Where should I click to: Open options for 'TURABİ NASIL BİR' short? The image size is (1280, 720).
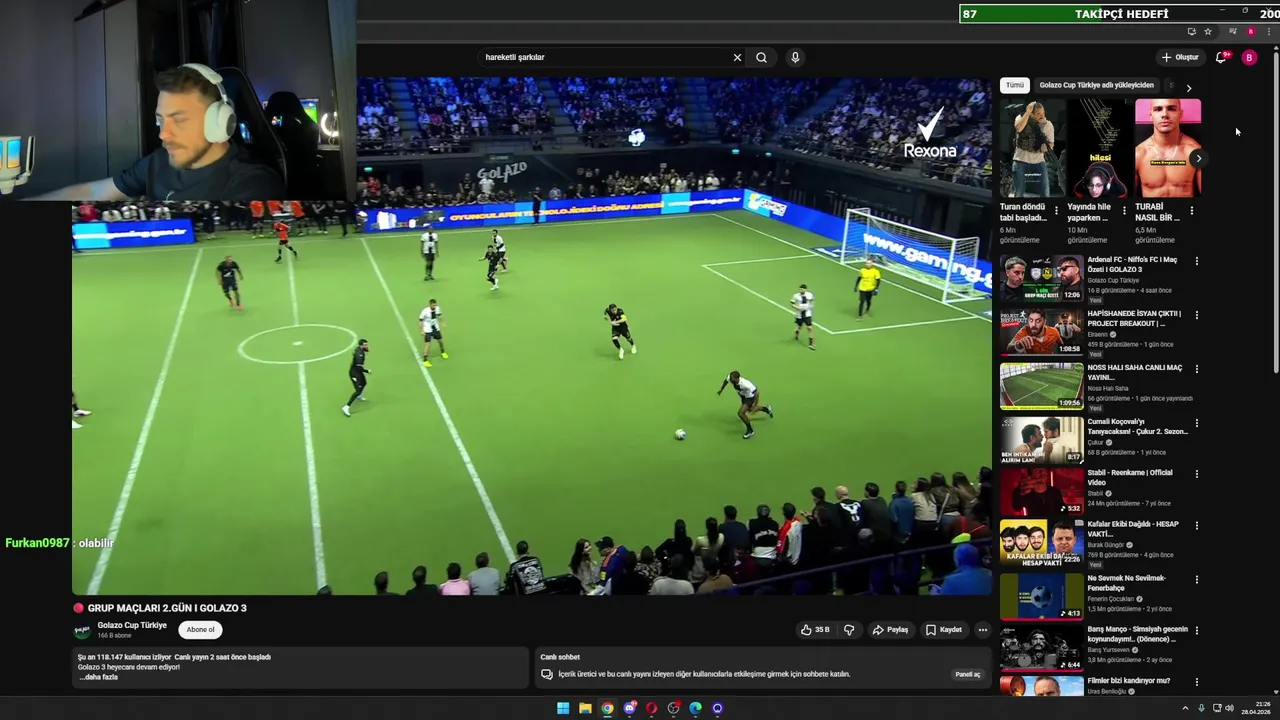tap(1192, 210)
